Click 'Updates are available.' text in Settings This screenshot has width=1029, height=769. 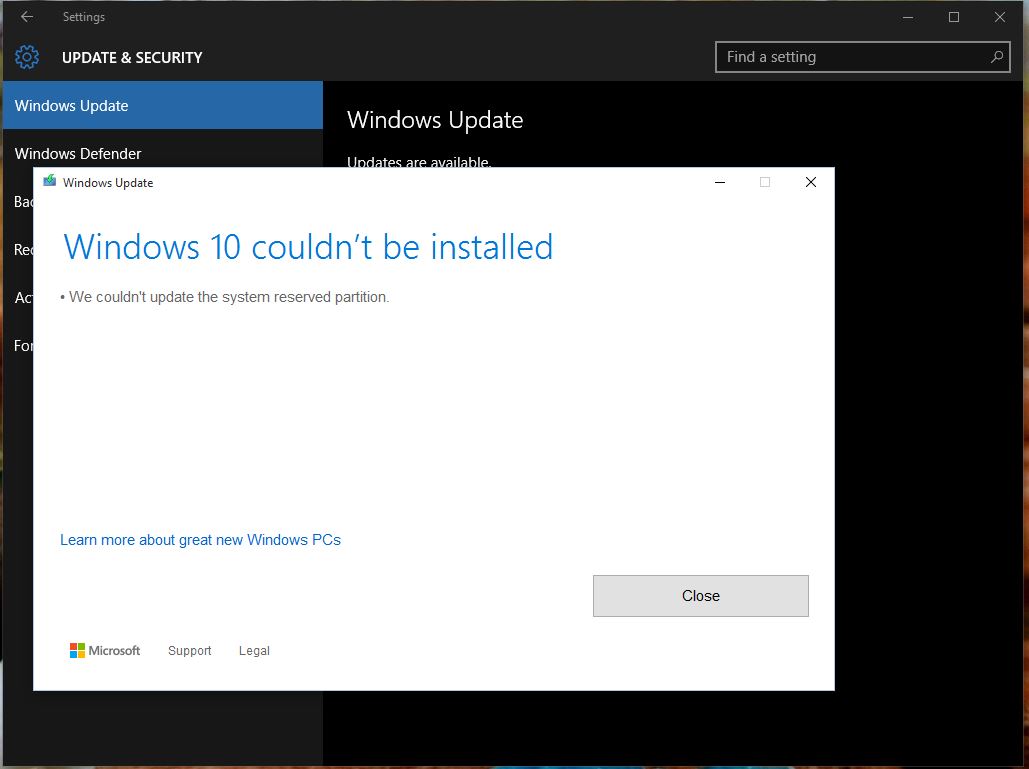(419, 161)
